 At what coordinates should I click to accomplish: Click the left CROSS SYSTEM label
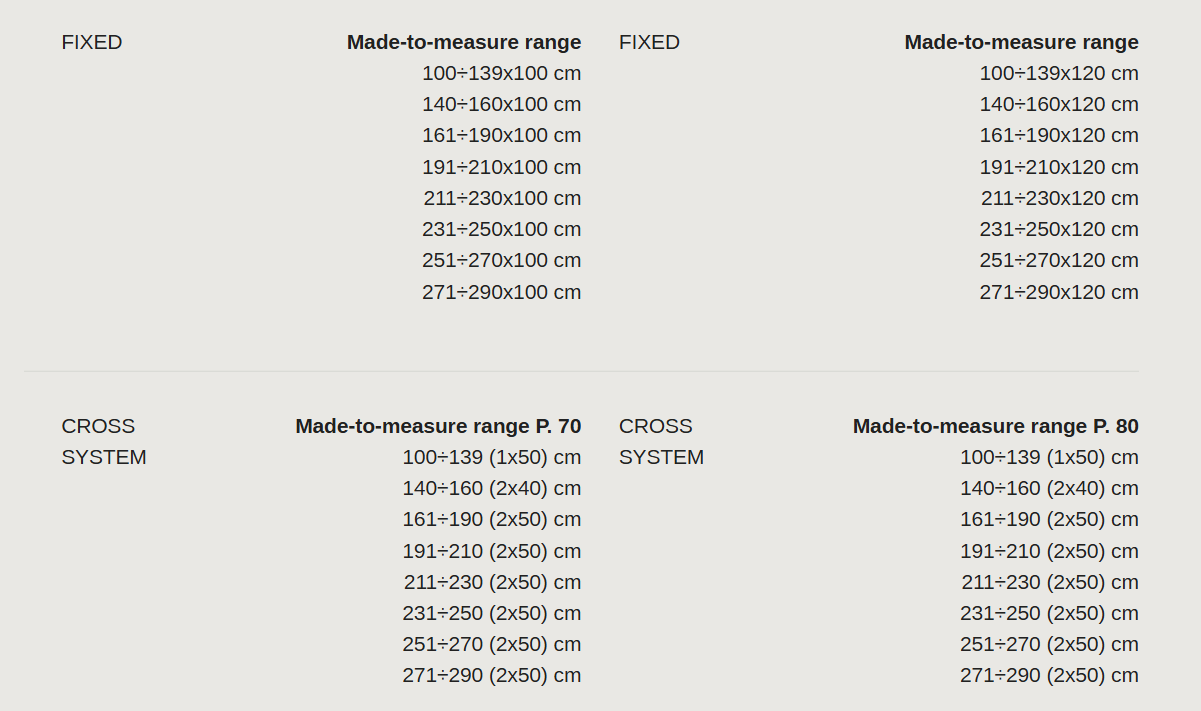pyautogui.click(x=104, y=441)
